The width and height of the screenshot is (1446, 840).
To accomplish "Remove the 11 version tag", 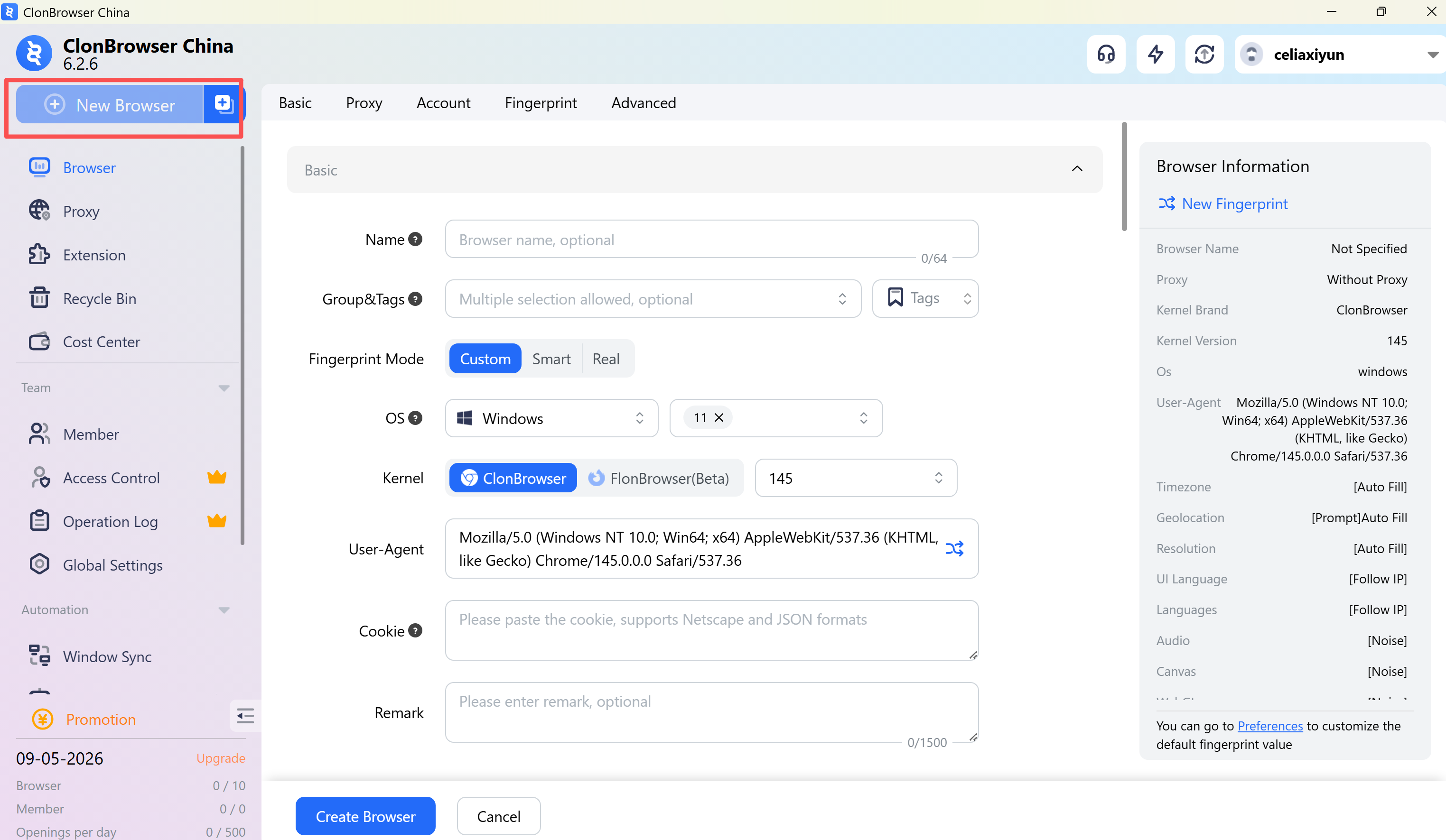I will (719, 418).
